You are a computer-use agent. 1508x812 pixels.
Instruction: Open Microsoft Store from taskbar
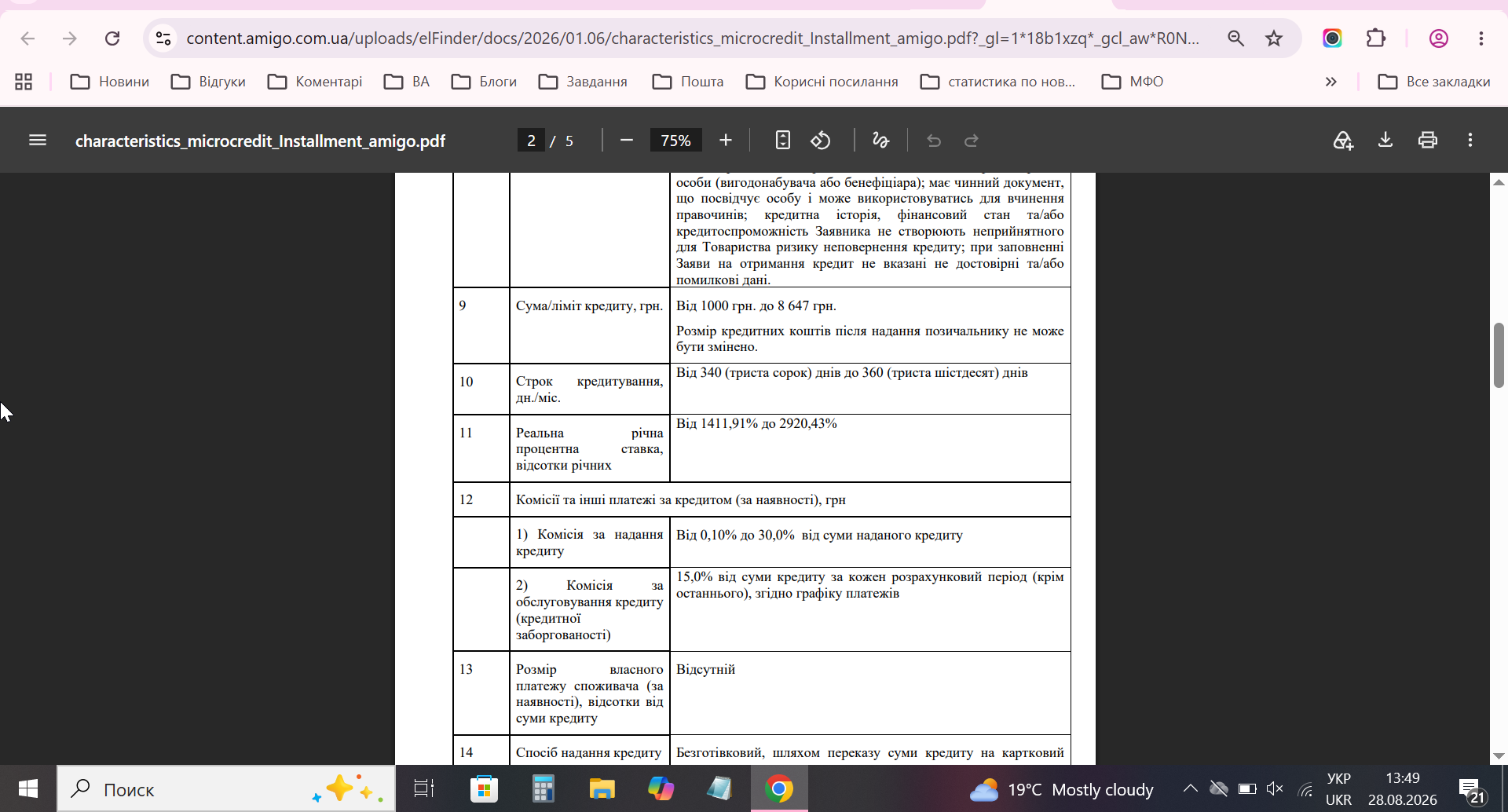pyautogui.click(x=484, y=789)
